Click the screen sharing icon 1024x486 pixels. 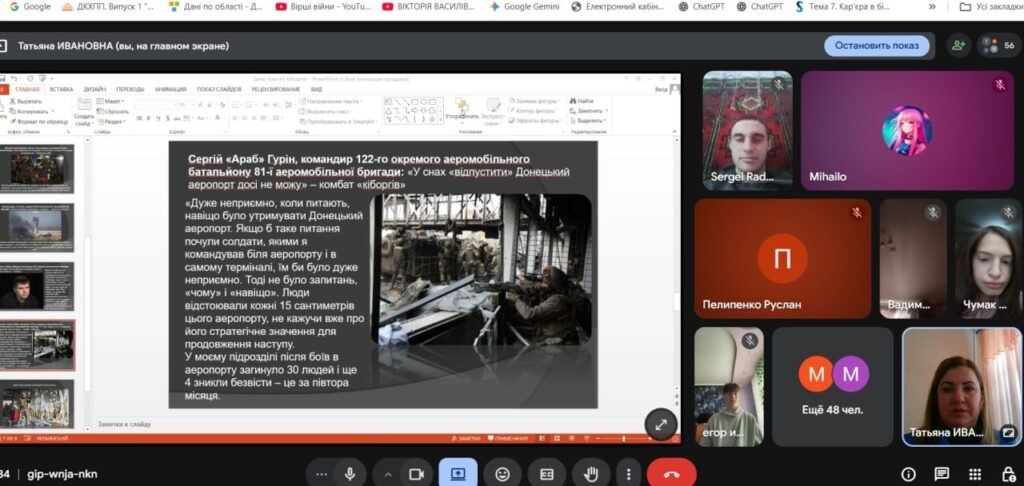click(x=458, y=473)
